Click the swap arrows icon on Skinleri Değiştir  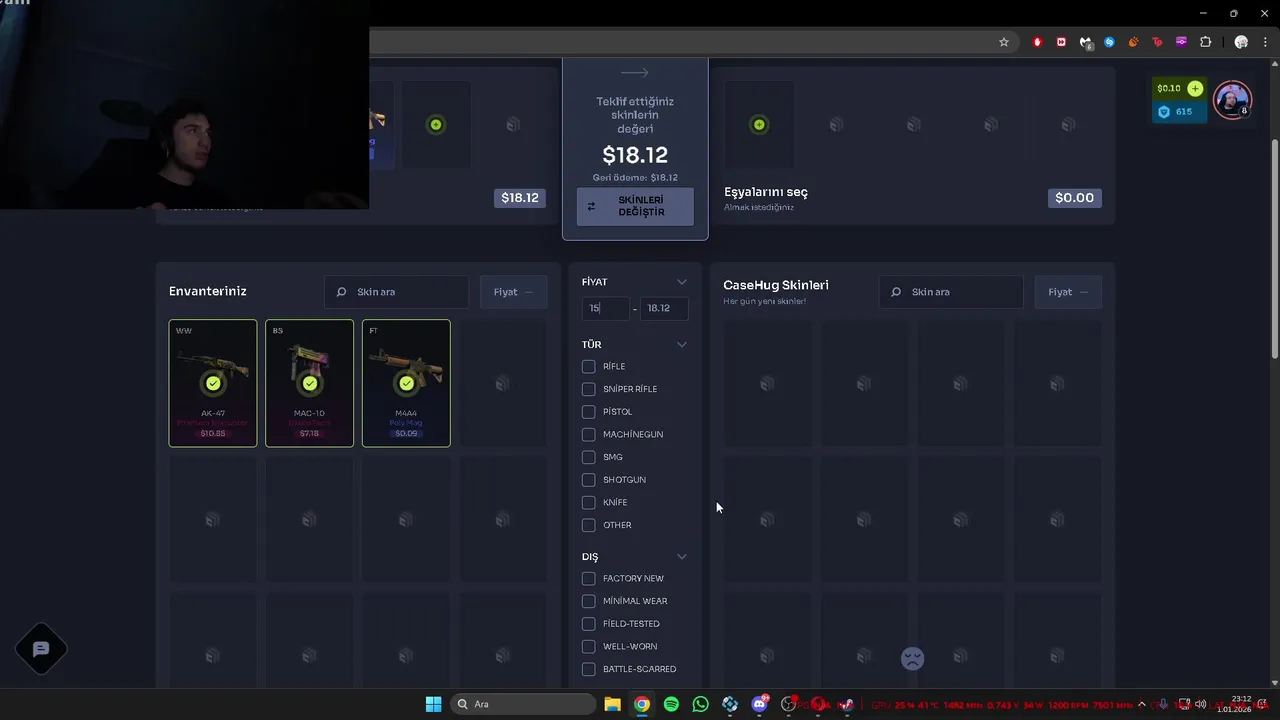[591, 206]
